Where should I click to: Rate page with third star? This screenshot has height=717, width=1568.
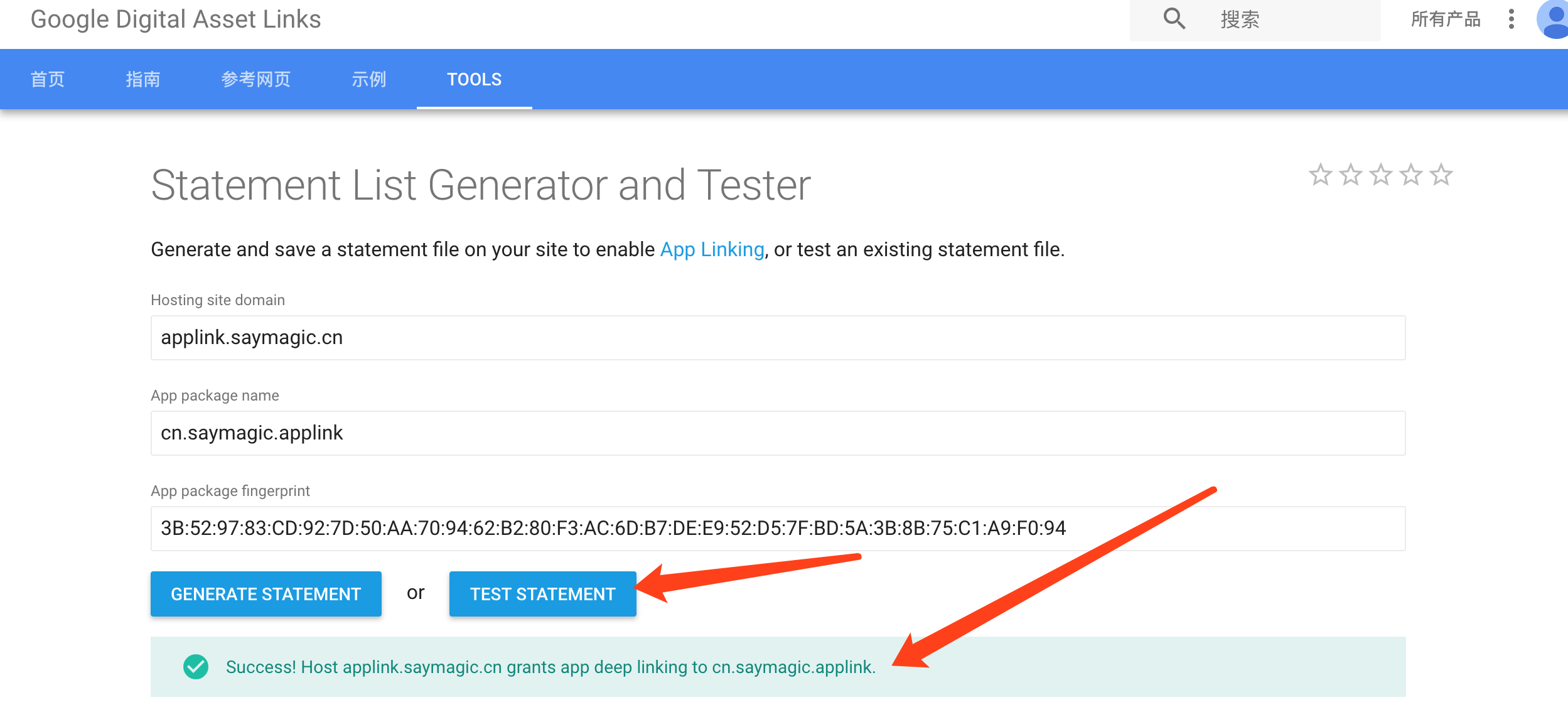(x=1381, y=175)
